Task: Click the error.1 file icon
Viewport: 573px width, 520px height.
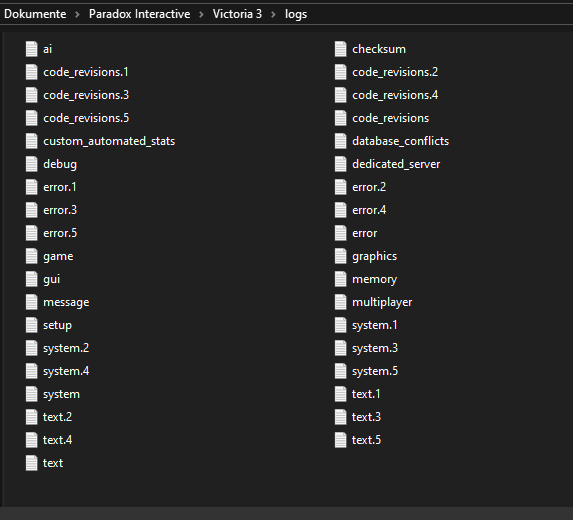Action: point(31,187)
